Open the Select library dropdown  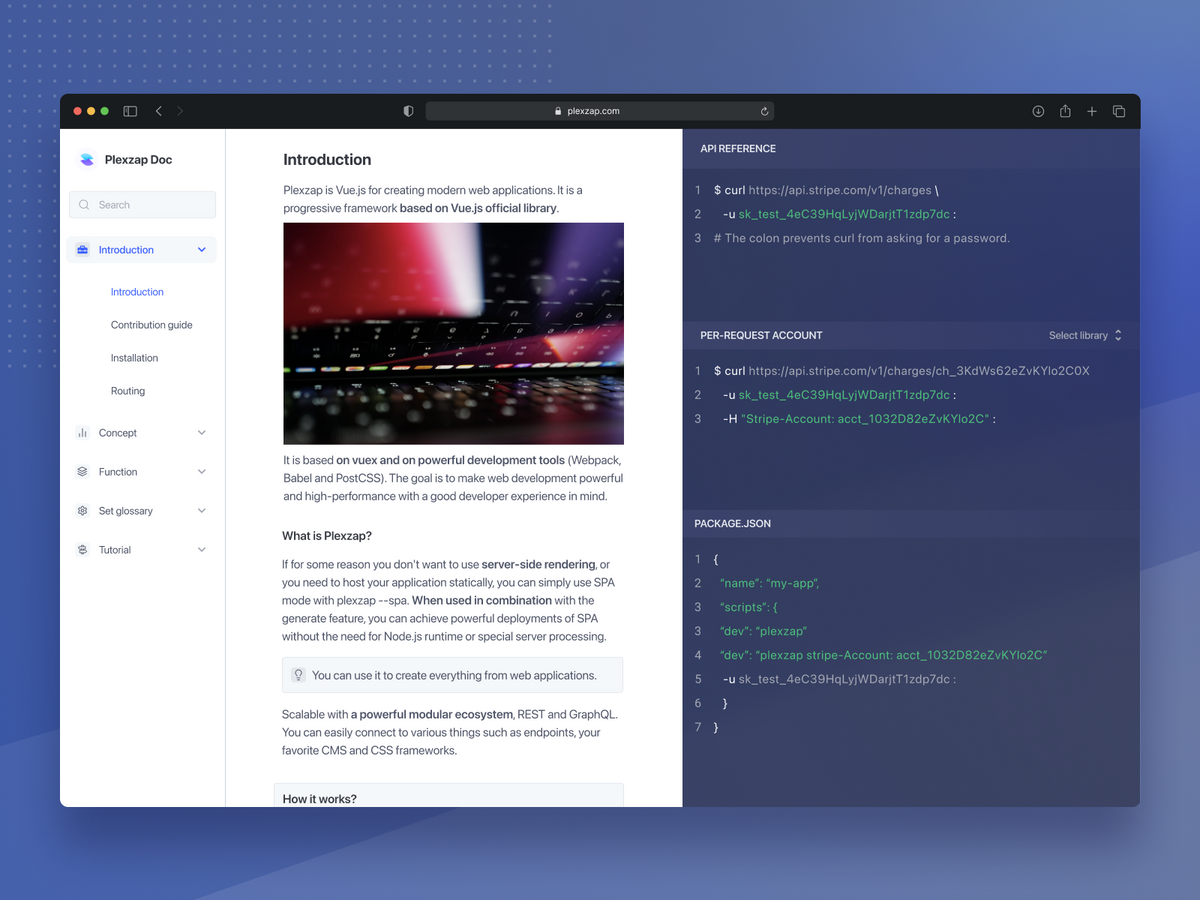pyautogui.click(x=1085, y=335)
